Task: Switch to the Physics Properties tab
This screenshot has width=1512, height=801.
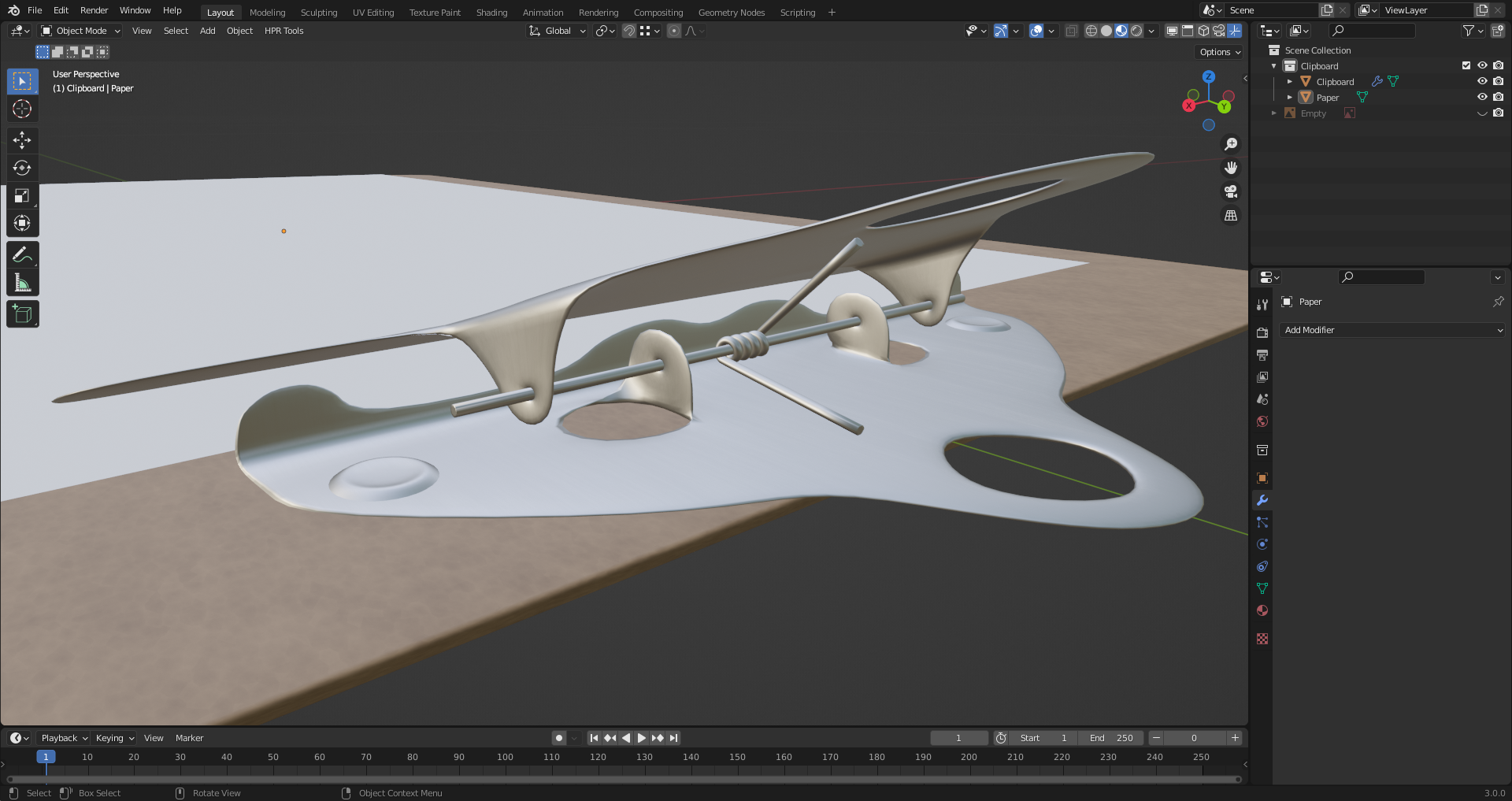Action: [x=1262, y=544]
